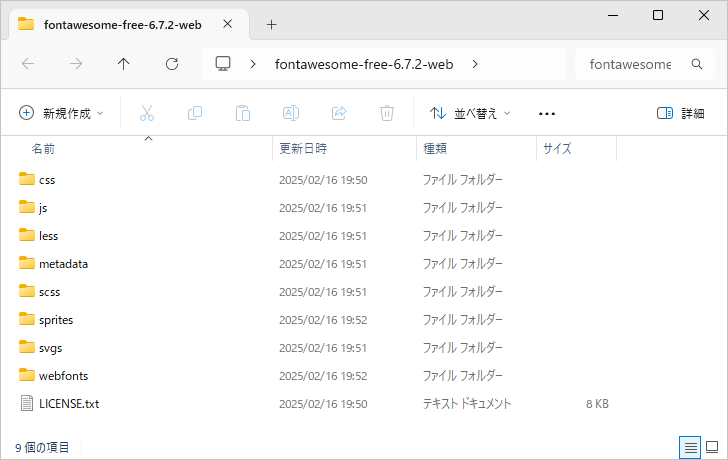Click the less folder icon

click(x=27, y=235)
